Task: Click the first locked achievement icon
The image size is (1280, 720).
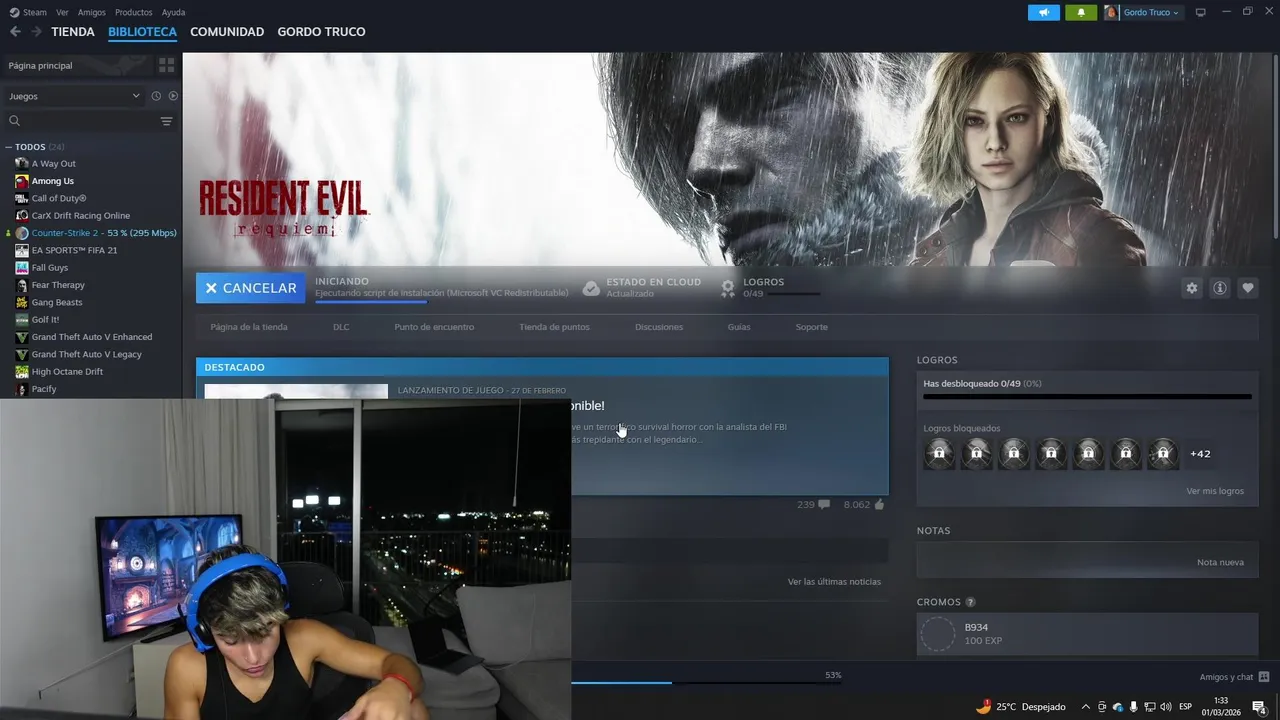Action: click(939, 454)
